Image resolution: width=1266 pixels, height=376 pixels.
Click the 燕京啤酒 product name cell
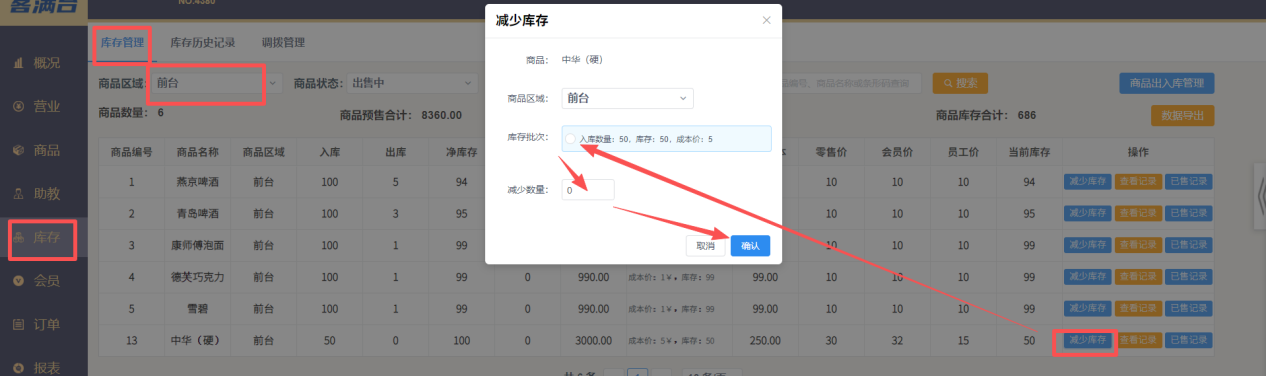pyautogui.click(x=197, y=182)
